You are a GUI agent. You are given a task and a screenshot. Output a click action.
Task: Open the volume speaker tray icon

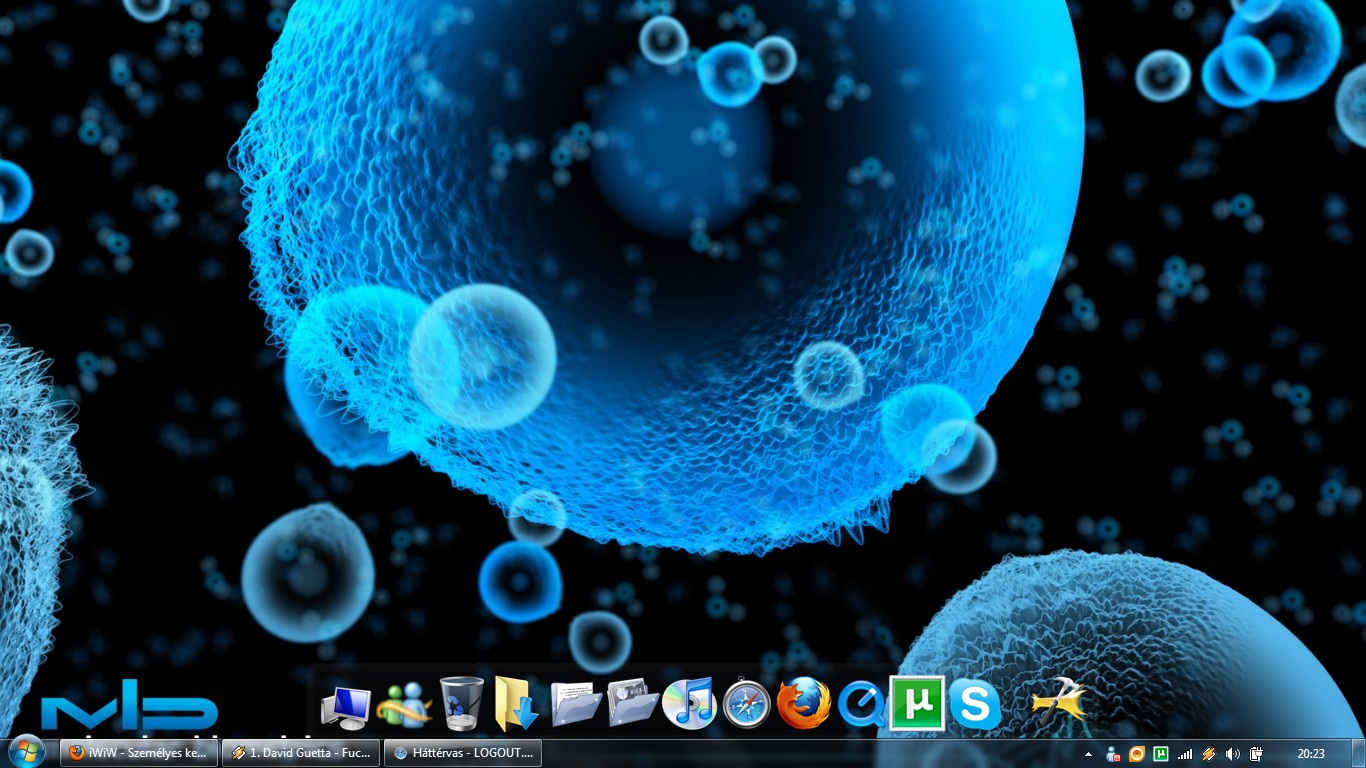pos(1232,754)
